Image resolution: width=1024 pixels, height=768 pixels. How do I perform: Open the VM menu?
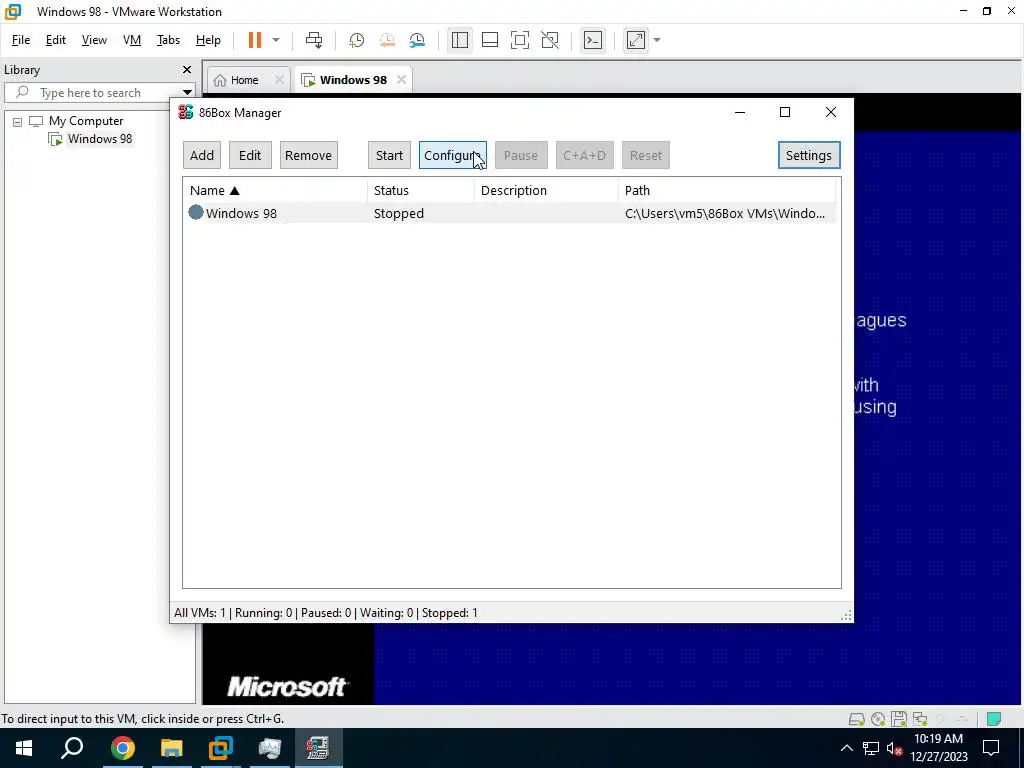coord(132,40)
